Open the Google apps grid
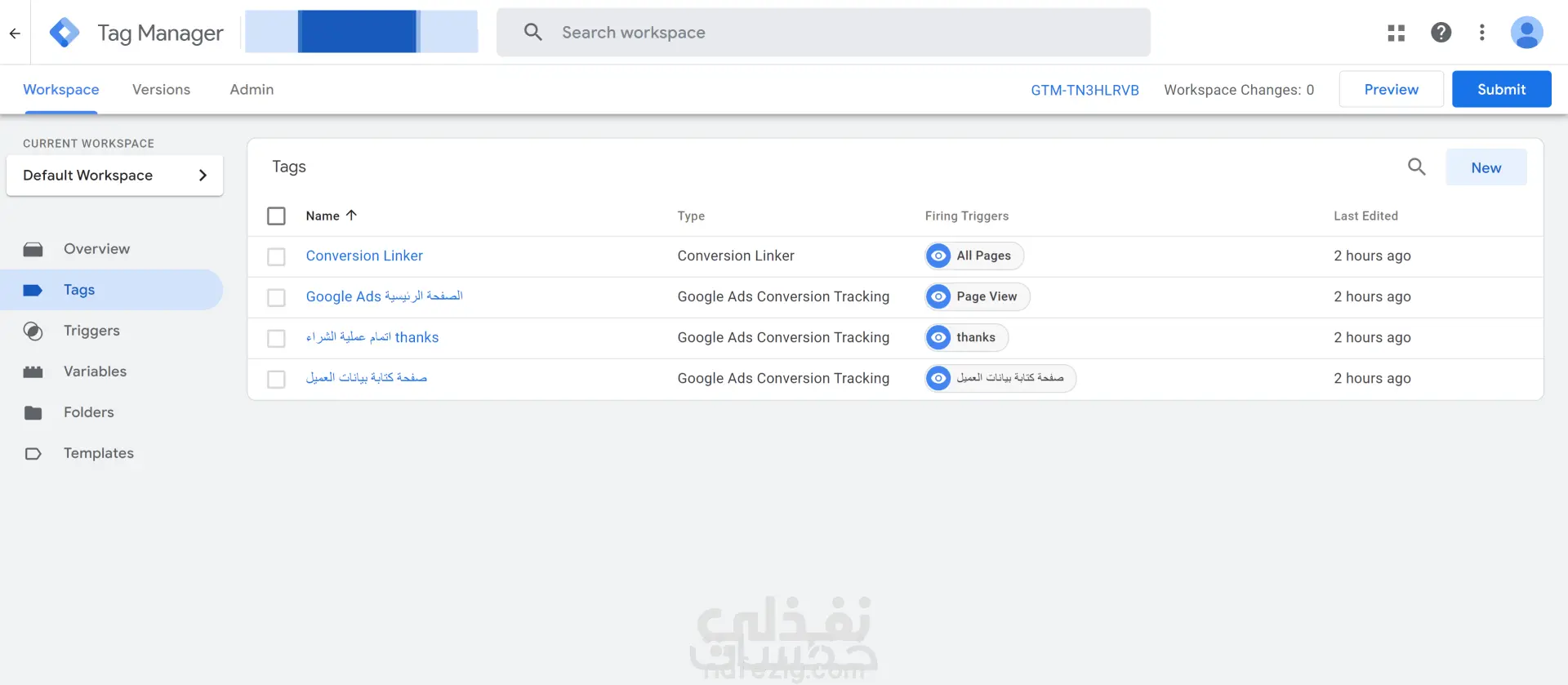Viewport: 1568px width, 685px height. click(x=1396, y=33)
